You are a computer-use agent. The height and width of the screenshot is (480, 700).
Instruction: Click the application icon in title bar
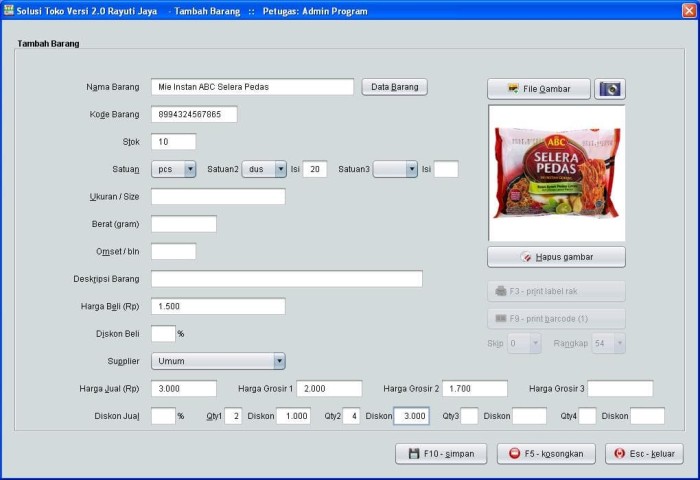tap(8, 10)
